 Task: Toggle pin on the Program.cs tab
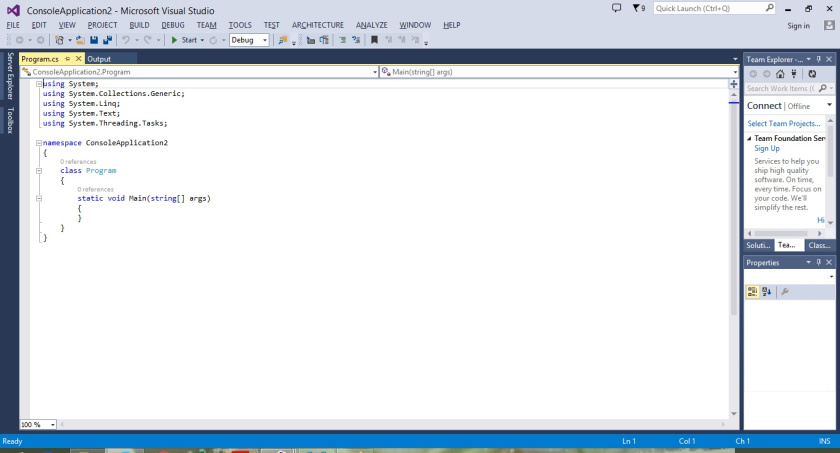coord(68,59)
